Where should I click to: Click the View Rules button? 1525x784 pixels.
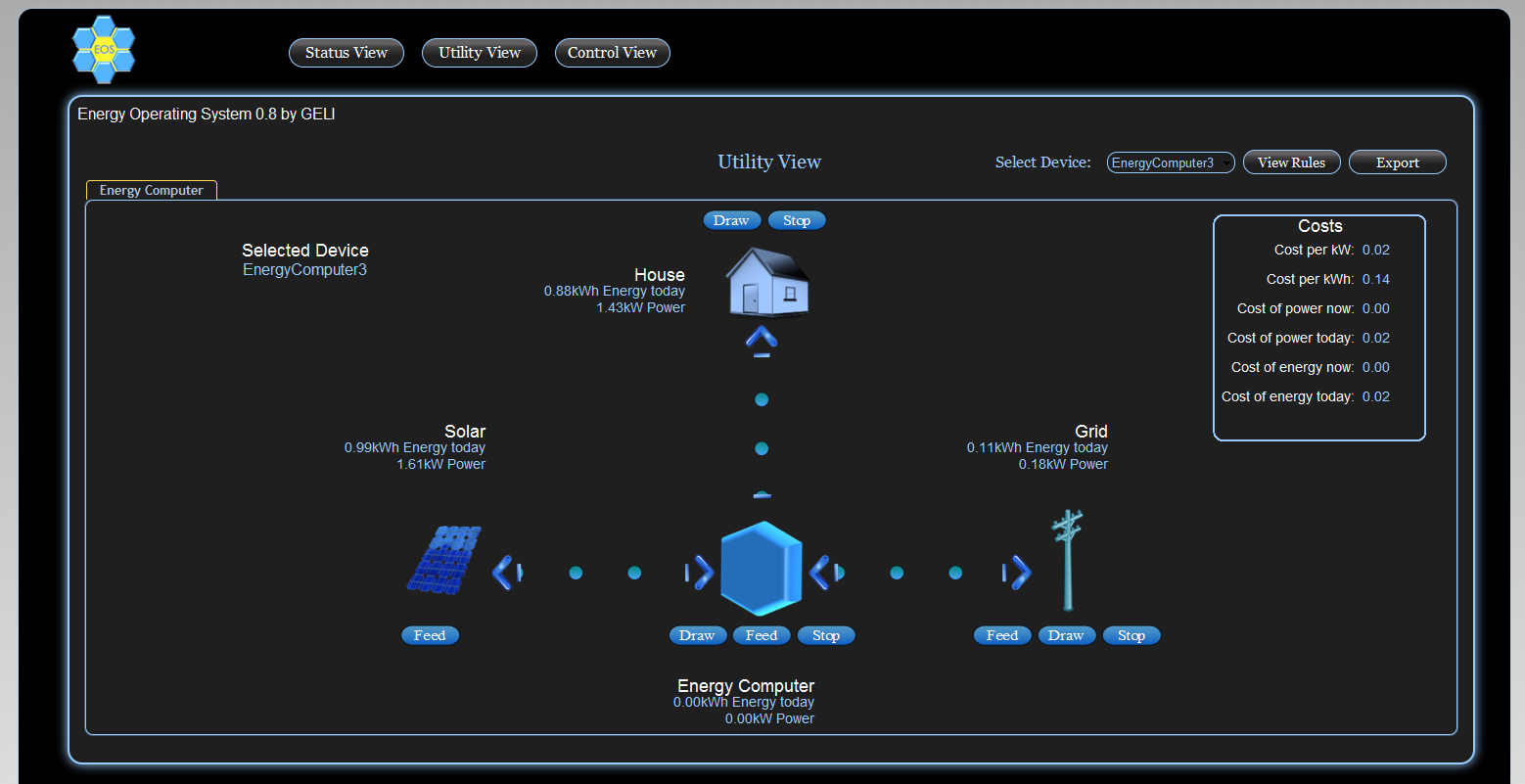1292,162
